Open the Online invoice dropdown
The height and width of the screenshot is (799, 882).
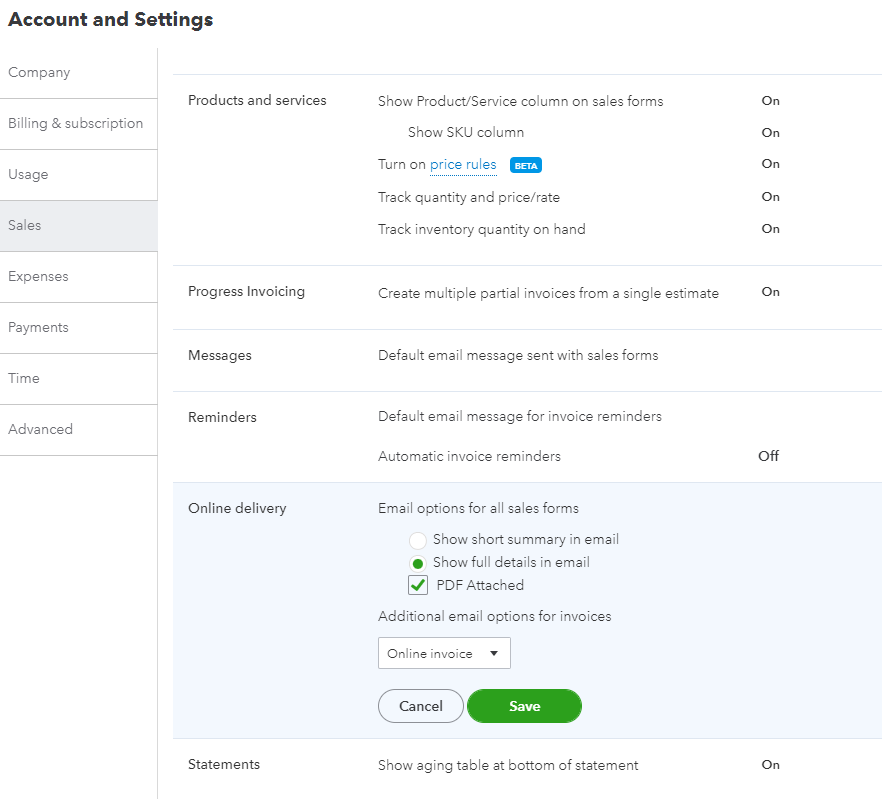tap(444, 653)
